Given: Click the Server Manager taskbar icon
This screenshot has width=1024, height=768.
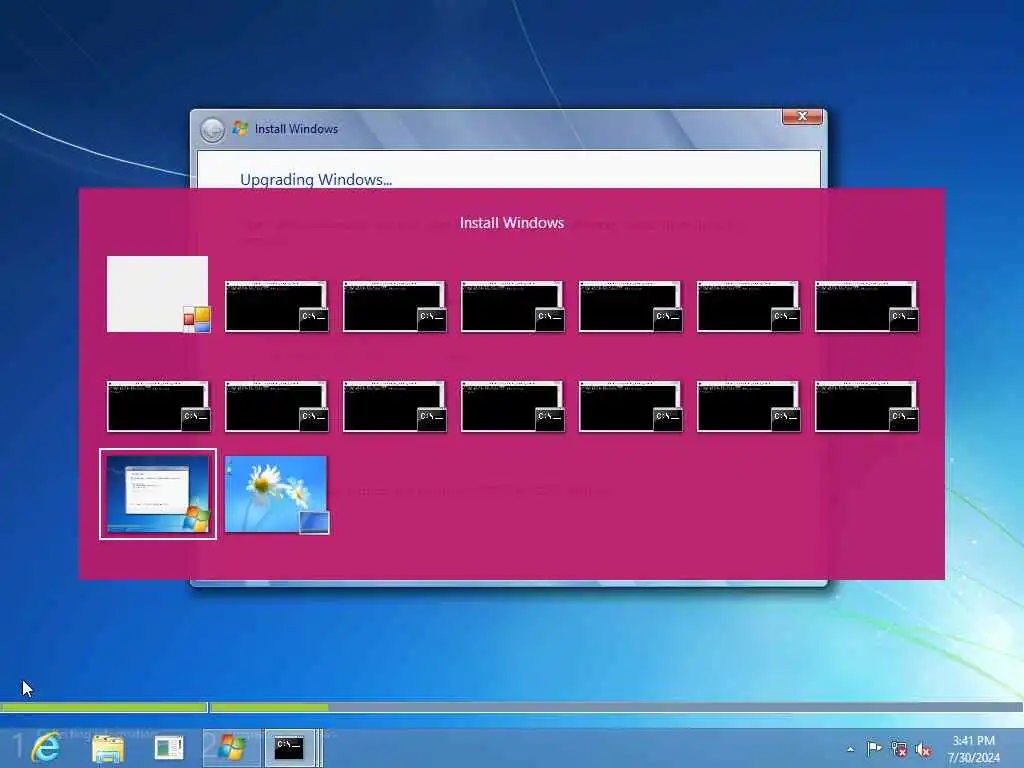Looking at the screenshot, I should tap(169, 748).
